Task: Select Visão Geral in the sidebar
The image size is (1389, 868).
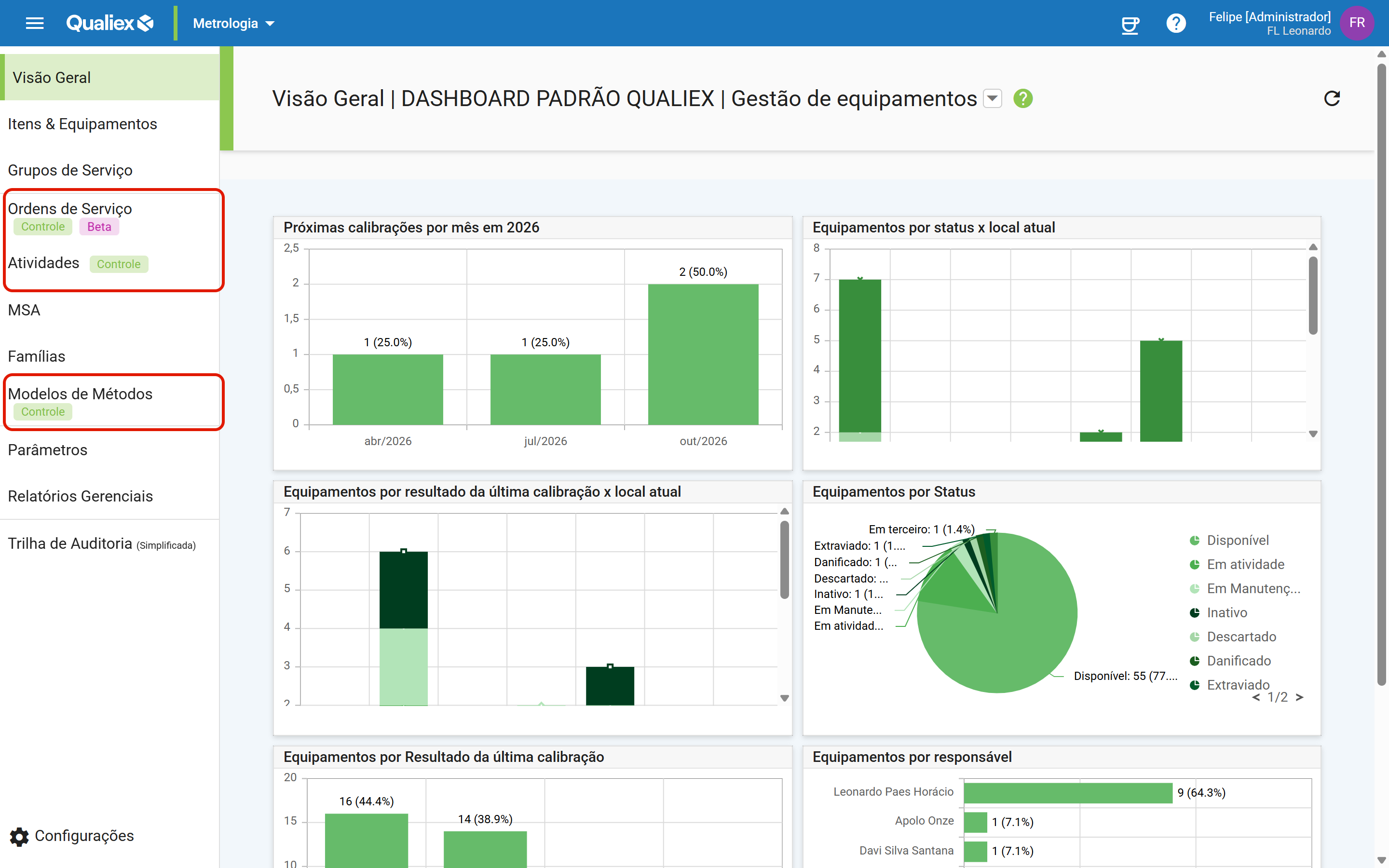Action: click(109, 78)
